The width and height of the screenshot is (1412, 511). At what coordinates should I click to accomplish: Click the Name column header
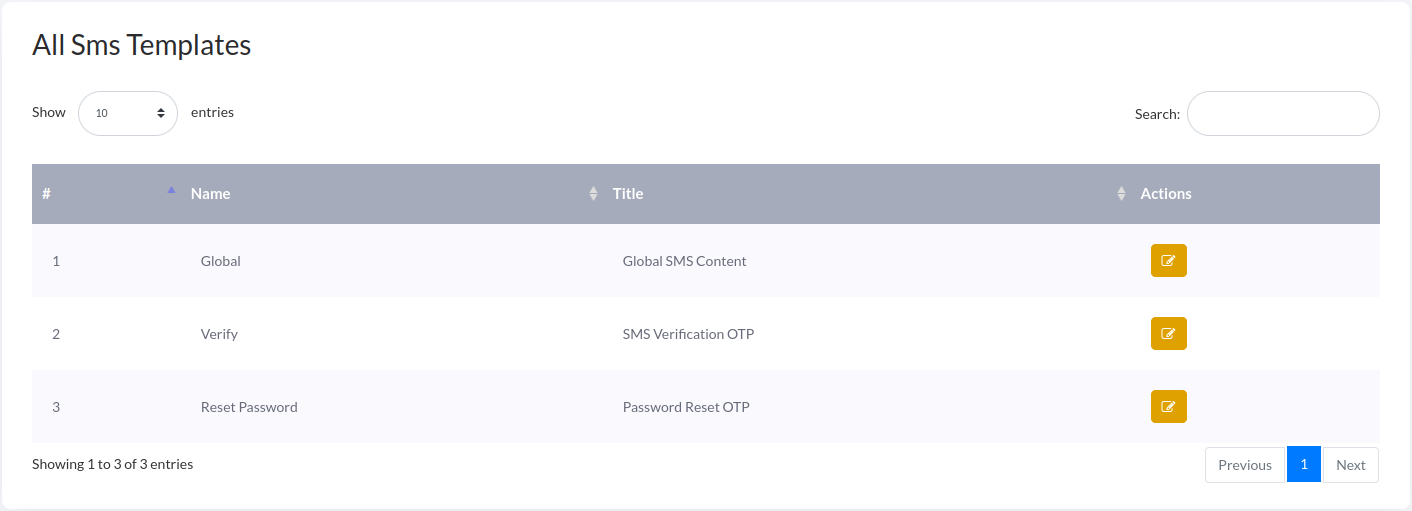click(211, 194)
